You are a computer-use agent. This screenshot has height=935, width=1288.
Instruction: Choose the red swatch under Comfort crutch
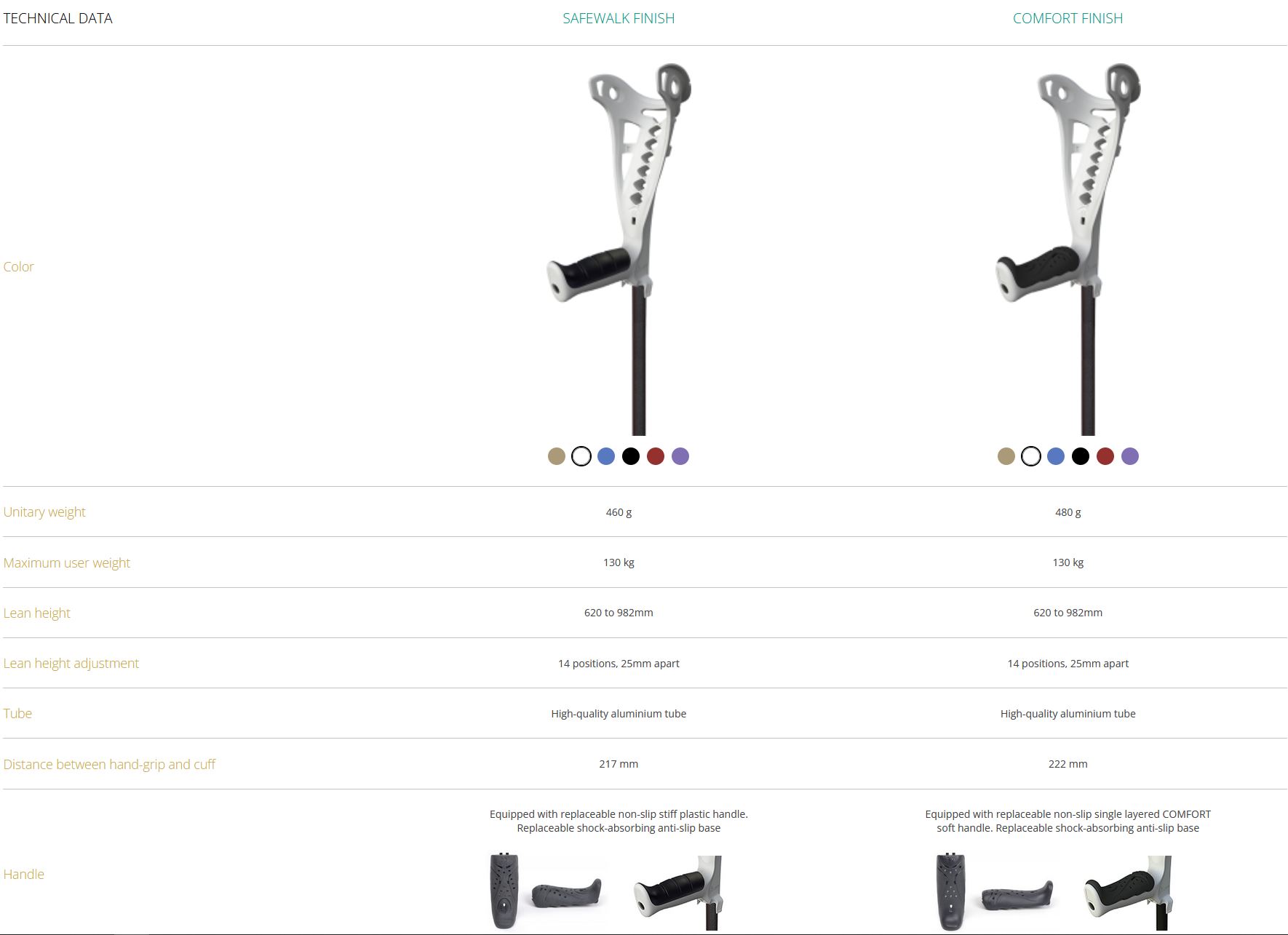(x=1105, y=456)
